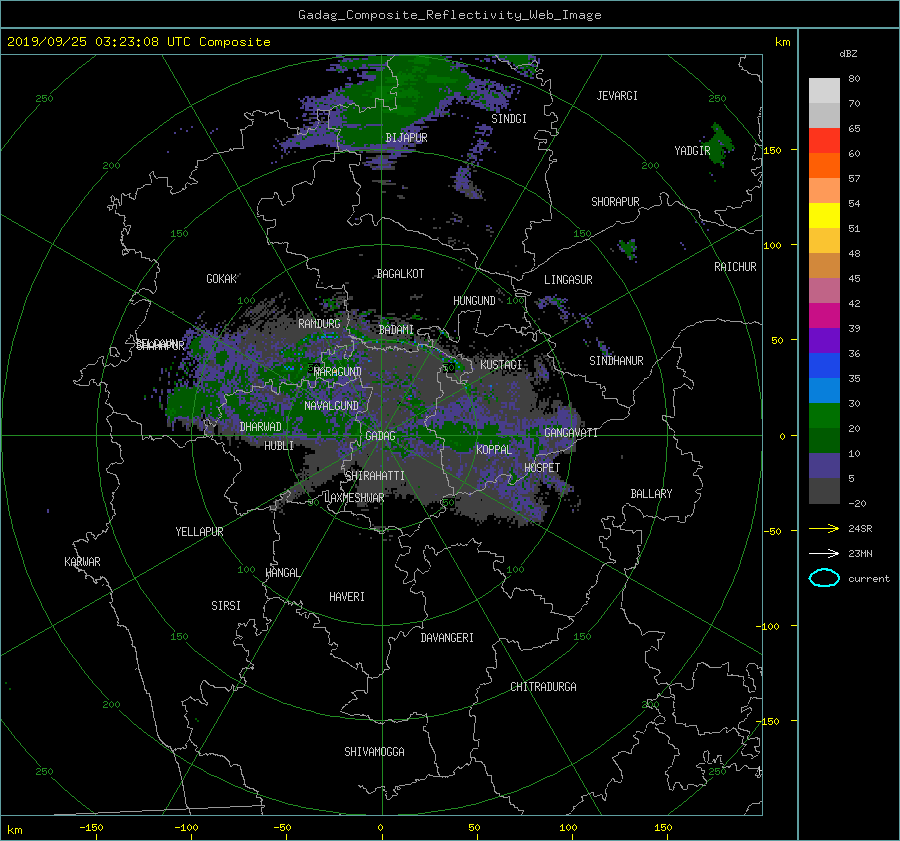Click the timestamp '2019/09/25 03:23:08 UTC Composite'
Viewport: 900px width, 841px height.
(138, 42)
